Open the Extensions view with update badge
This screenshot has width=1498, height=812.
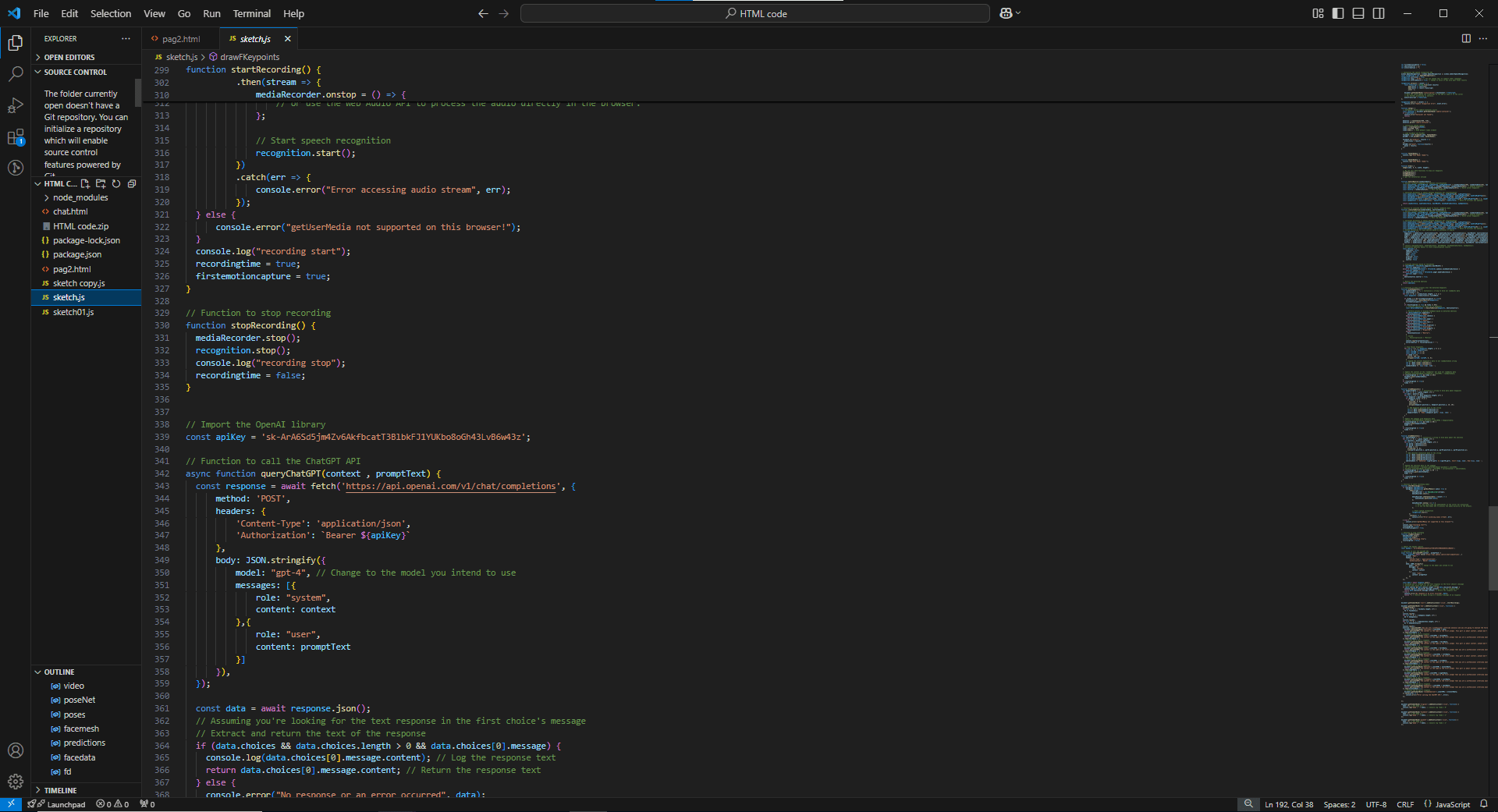[x=15, y=137]
